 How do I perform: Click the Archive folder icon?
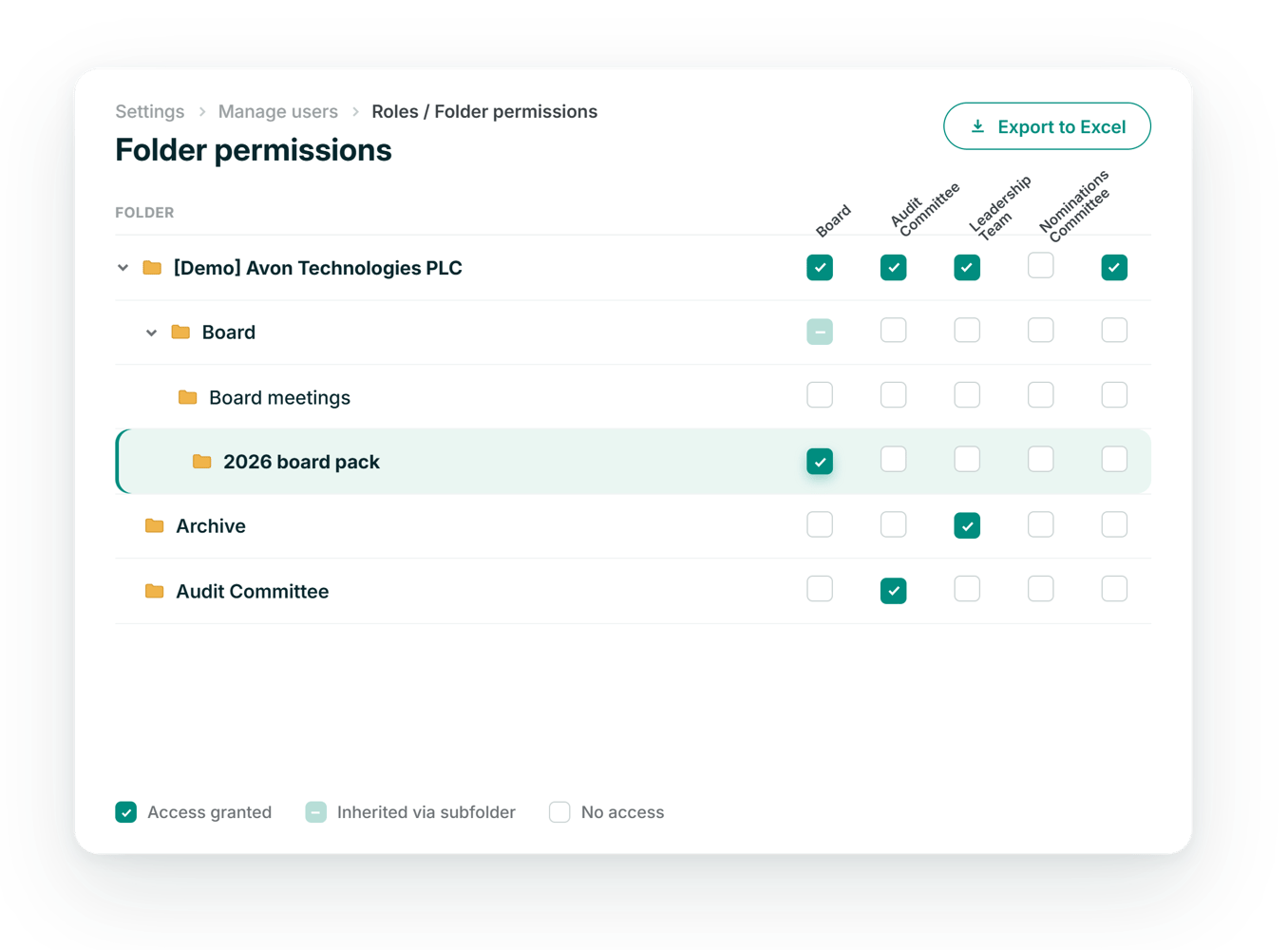click(x=155, y=525)
